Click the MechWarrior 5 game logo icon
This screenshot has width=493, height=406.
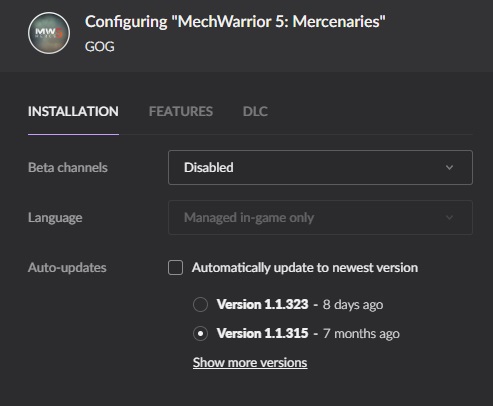coord(49,33)
